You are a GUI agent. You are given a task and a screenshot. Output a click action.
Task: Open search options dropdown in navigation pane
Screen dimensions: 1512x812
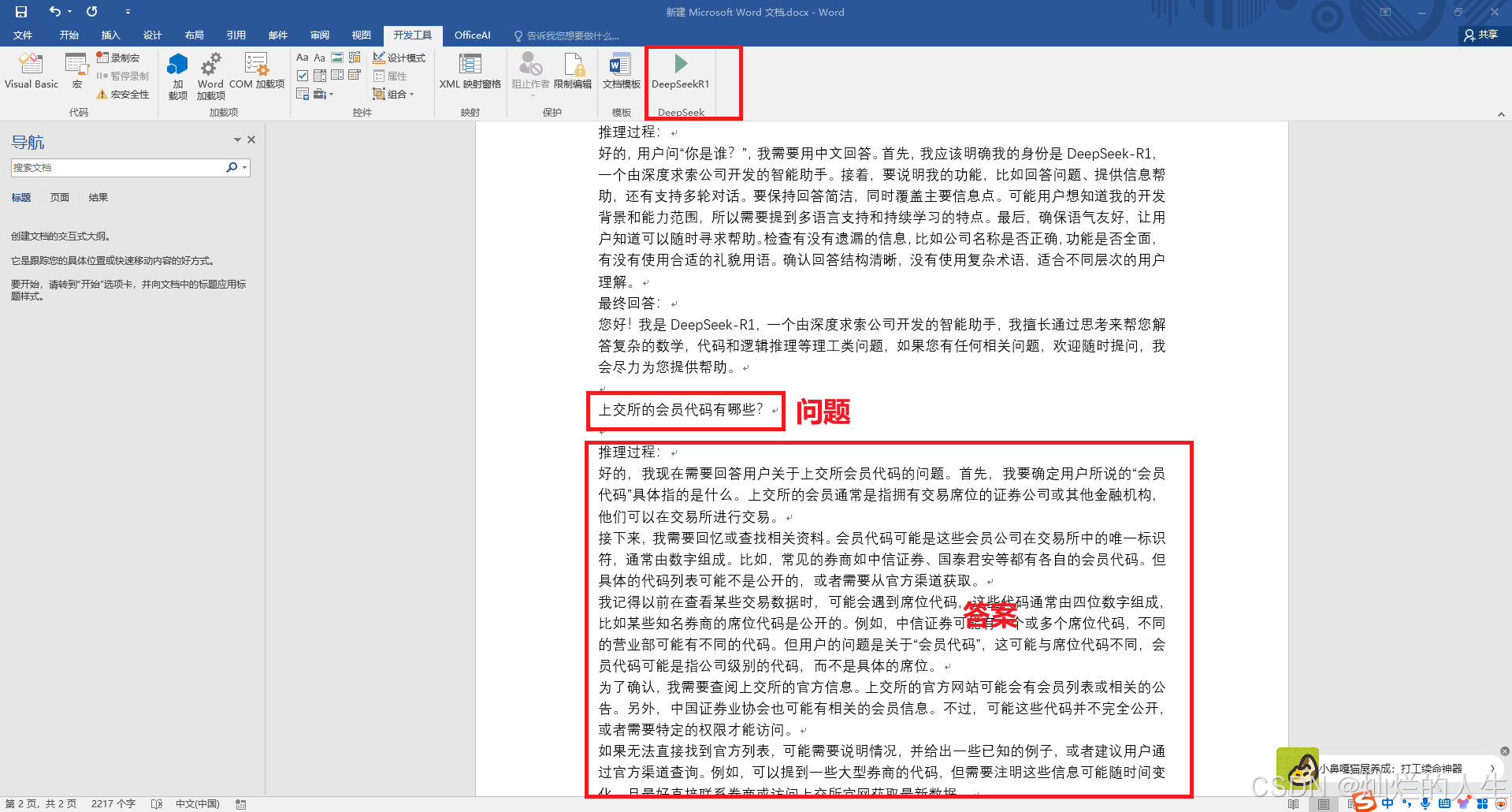click(x=245, y=167)
